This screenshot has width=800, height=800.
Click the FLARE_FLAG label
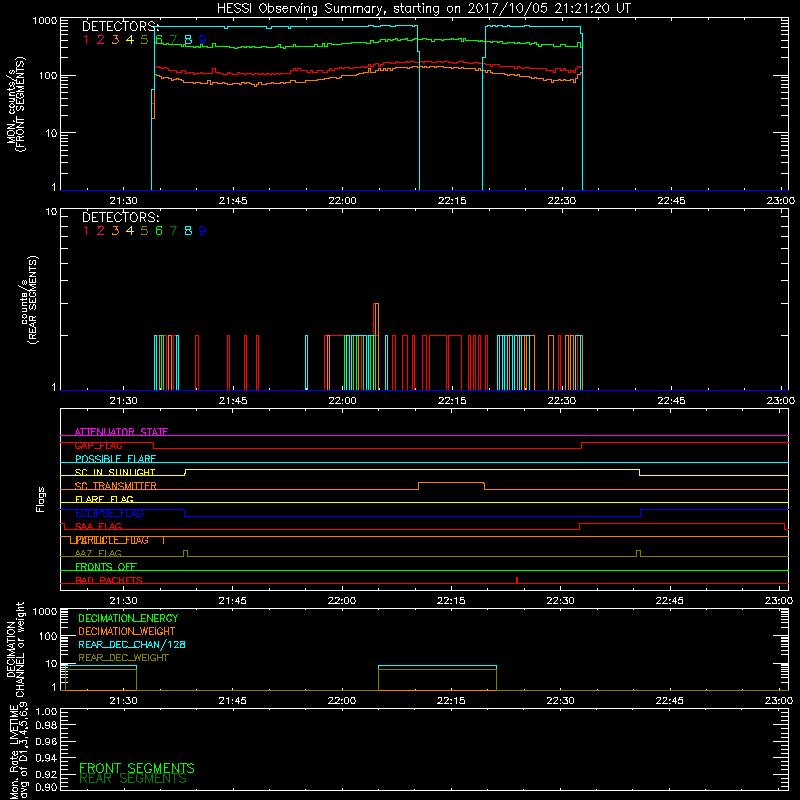(104, 499)
